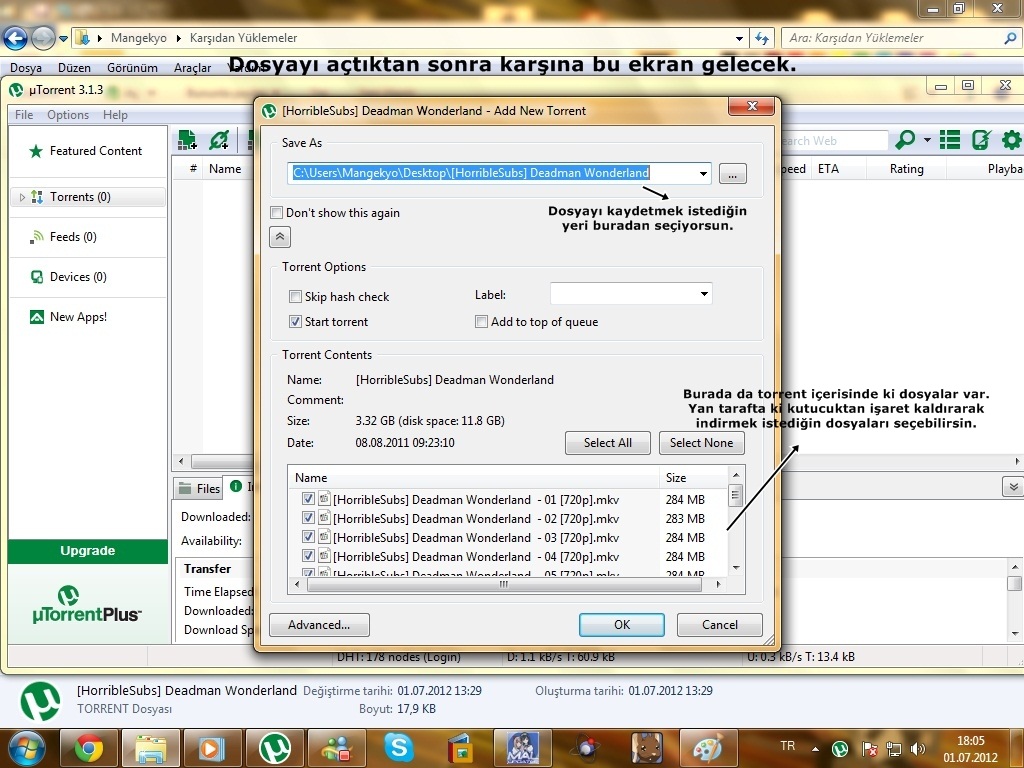Click the Explorer forward arrow button

pos(43,38)
